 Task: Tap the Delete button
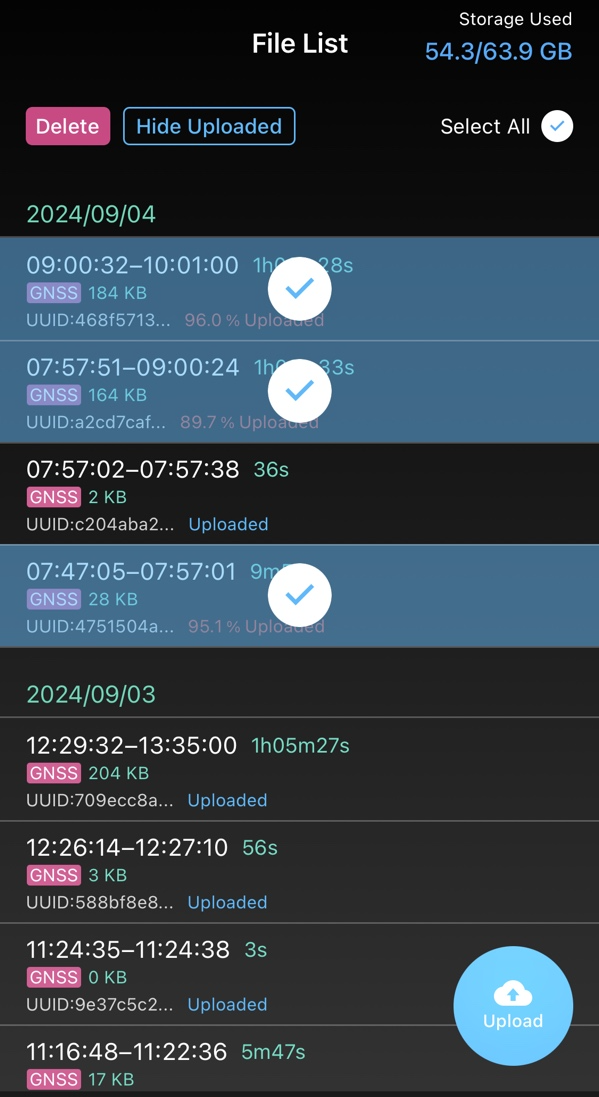click(x=67, y=126)
